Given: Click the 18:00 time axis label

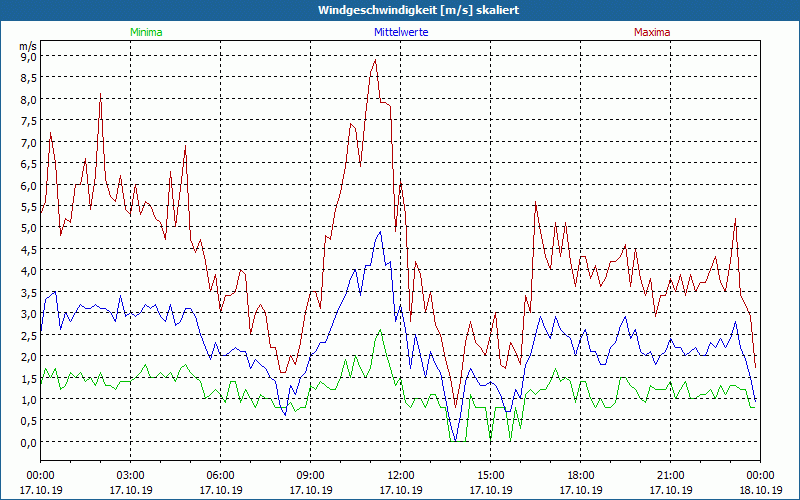Looking at the screenshot, I should coord(581,475).
